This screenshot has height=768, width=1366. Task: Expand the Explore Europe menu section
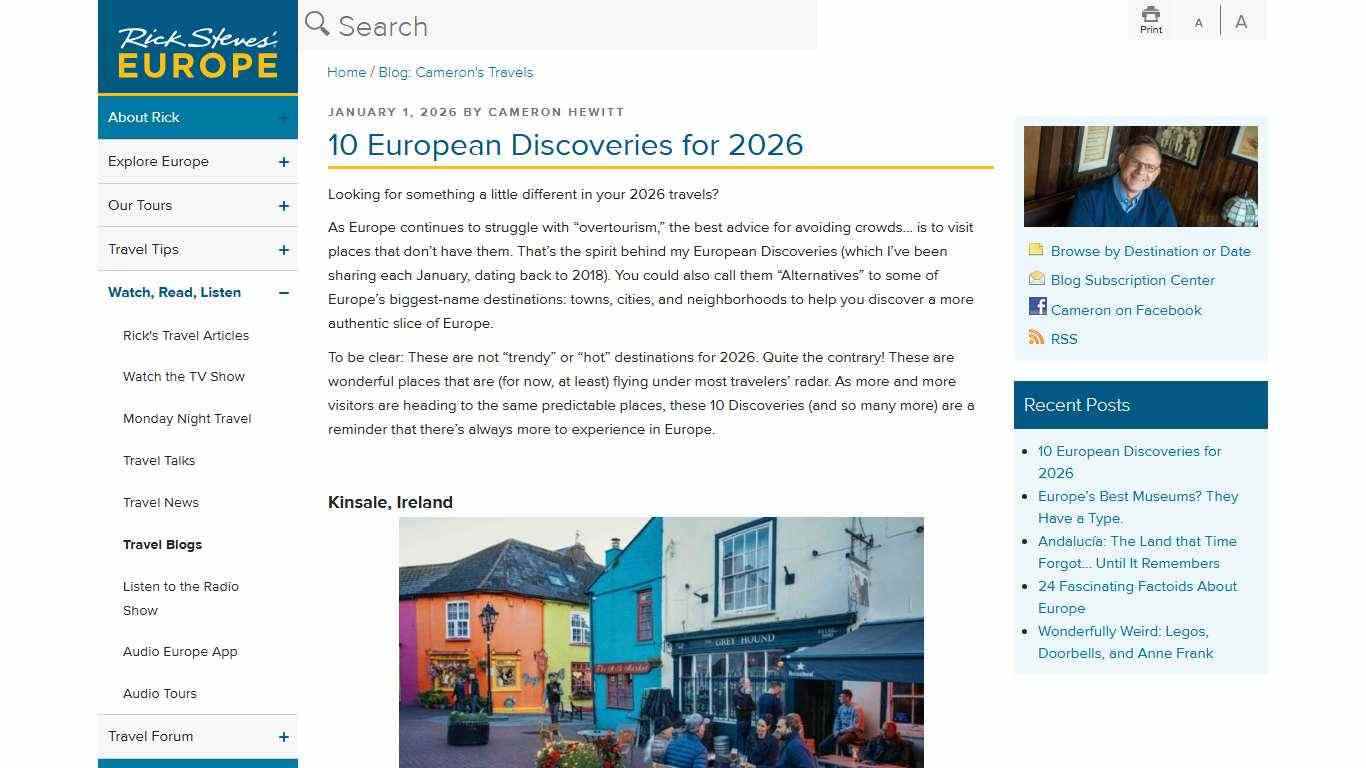click(x=283, y=161)
